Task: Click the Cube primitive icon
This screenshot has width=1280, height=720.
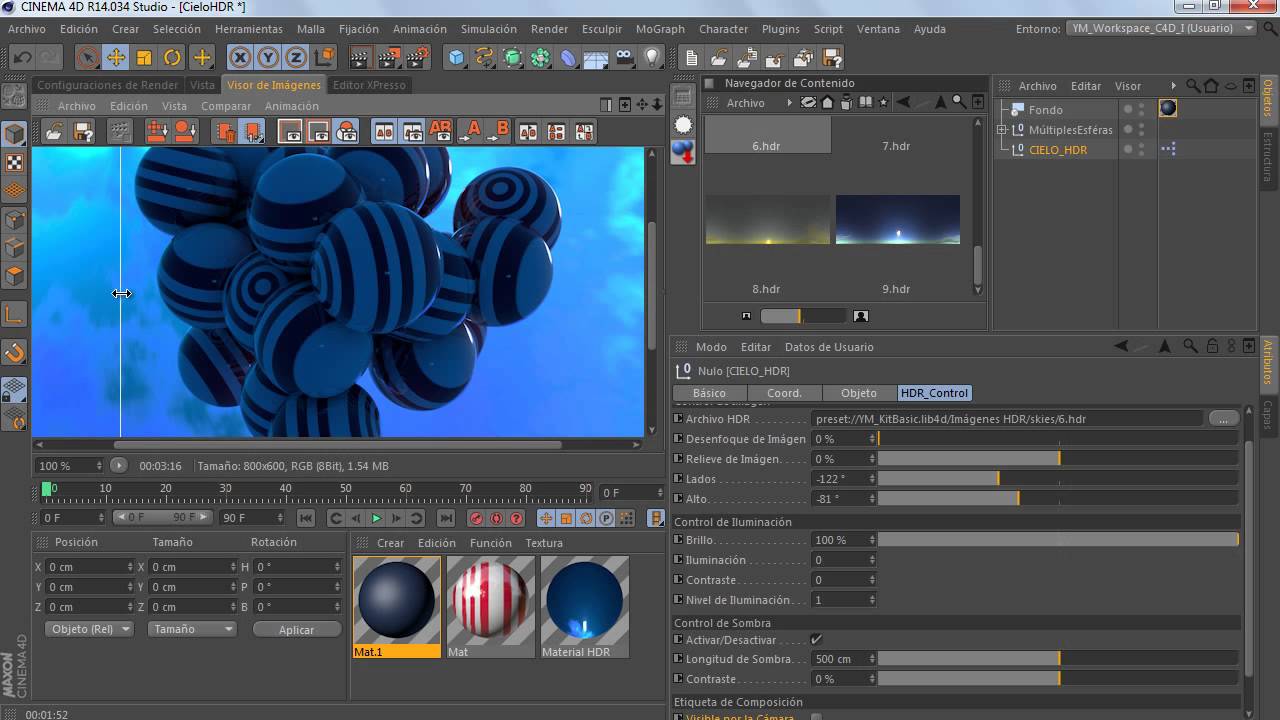Action: coord(456,57)
